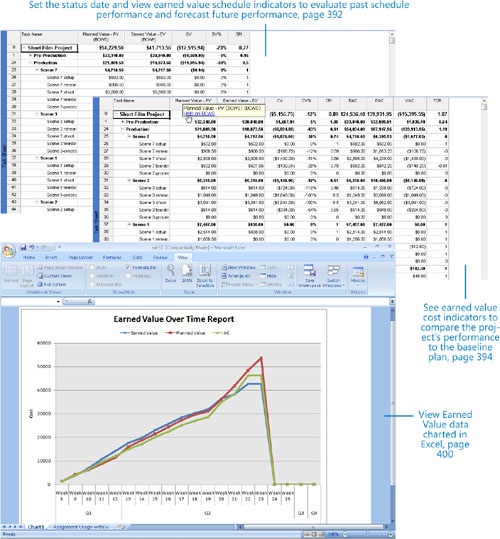Image resolution: width=500 pixels, height=539 pixels.
Task: Toggle the Headings checkbox
Action: point(128,276)
